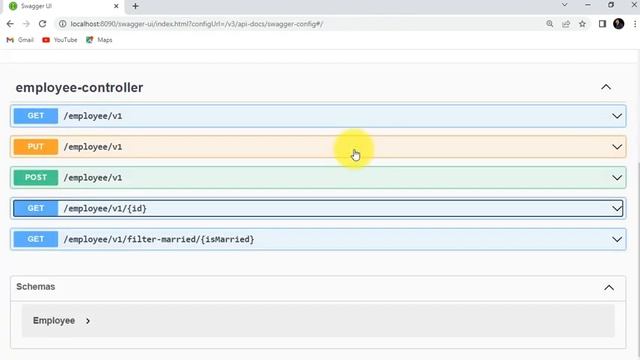Click the browser forward arrow
This screenshot has width=640, height=360.
tap(26, 24)
